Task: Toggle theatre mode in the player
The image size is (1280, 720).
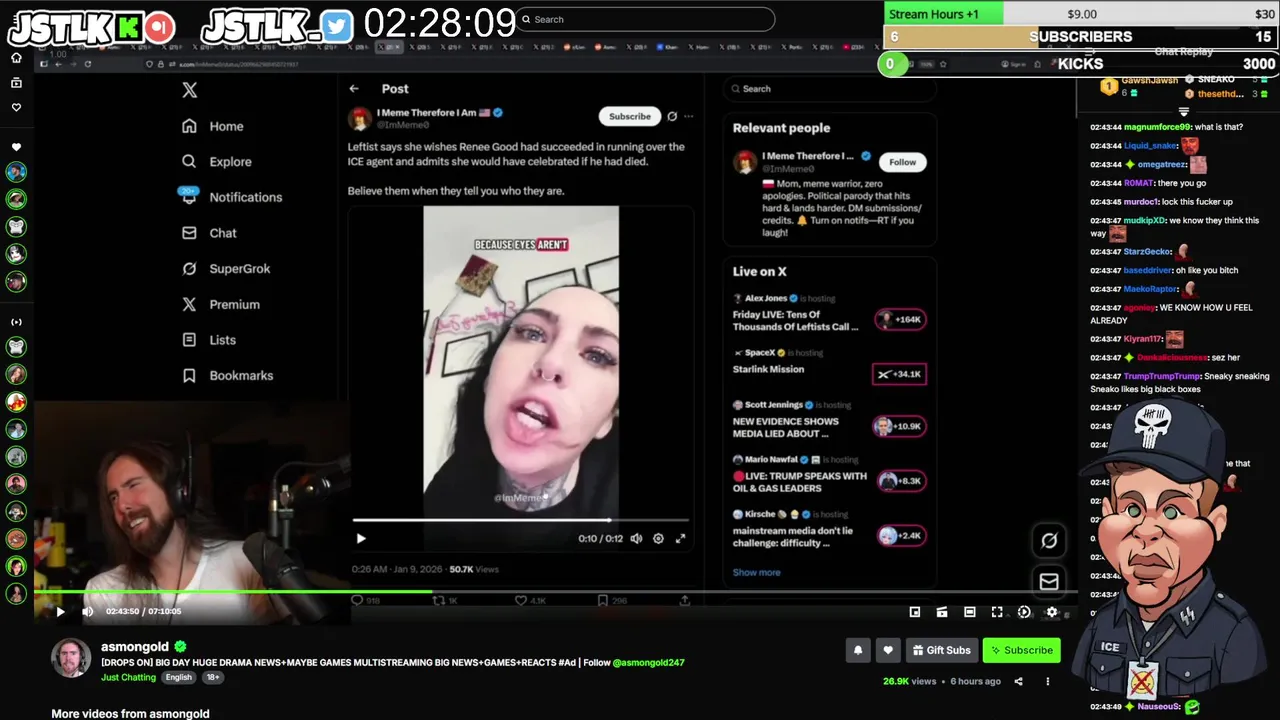Action: [969, 612]
